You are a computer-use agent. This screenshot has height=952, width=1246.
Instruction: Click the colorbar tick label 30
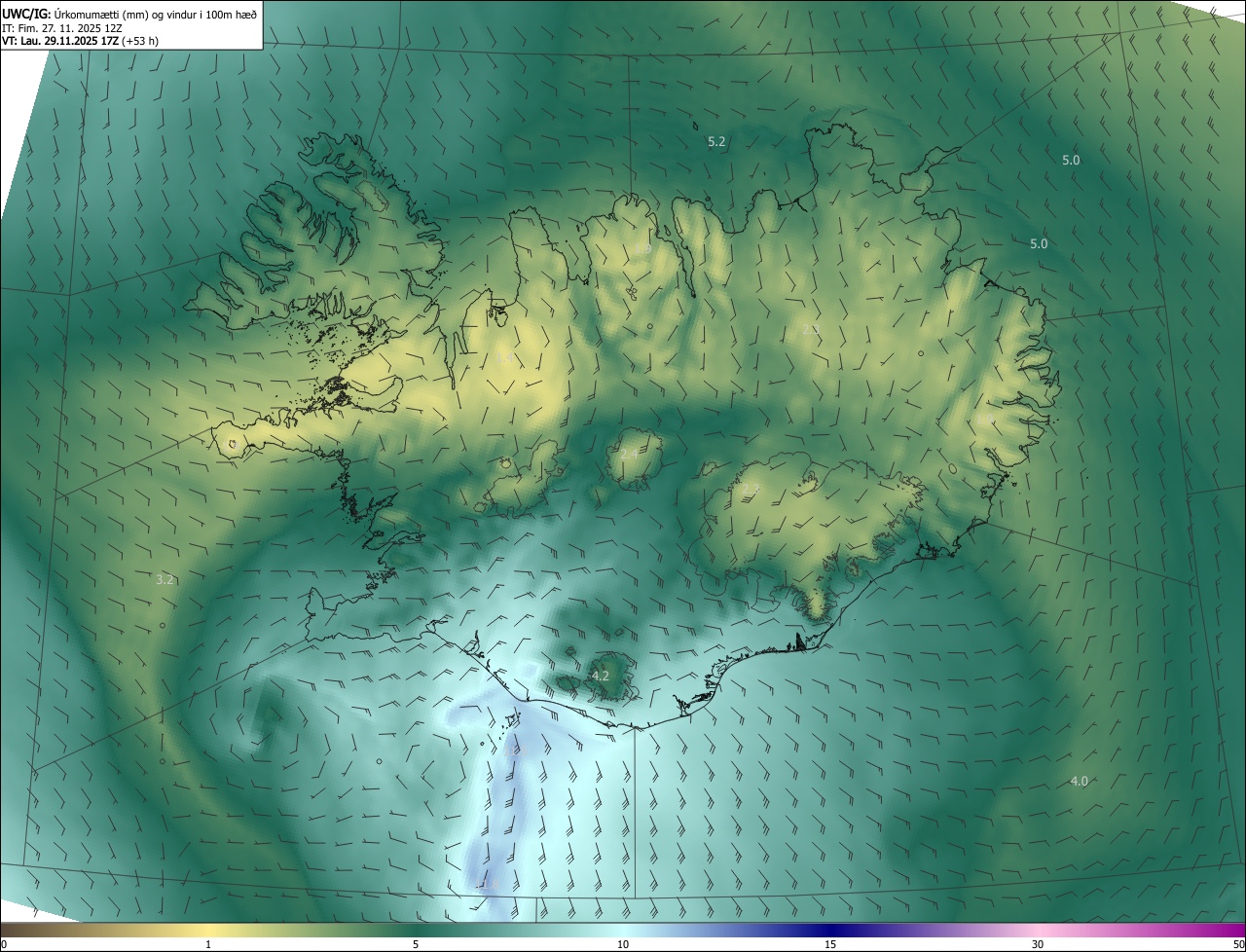coord(1038,945)
